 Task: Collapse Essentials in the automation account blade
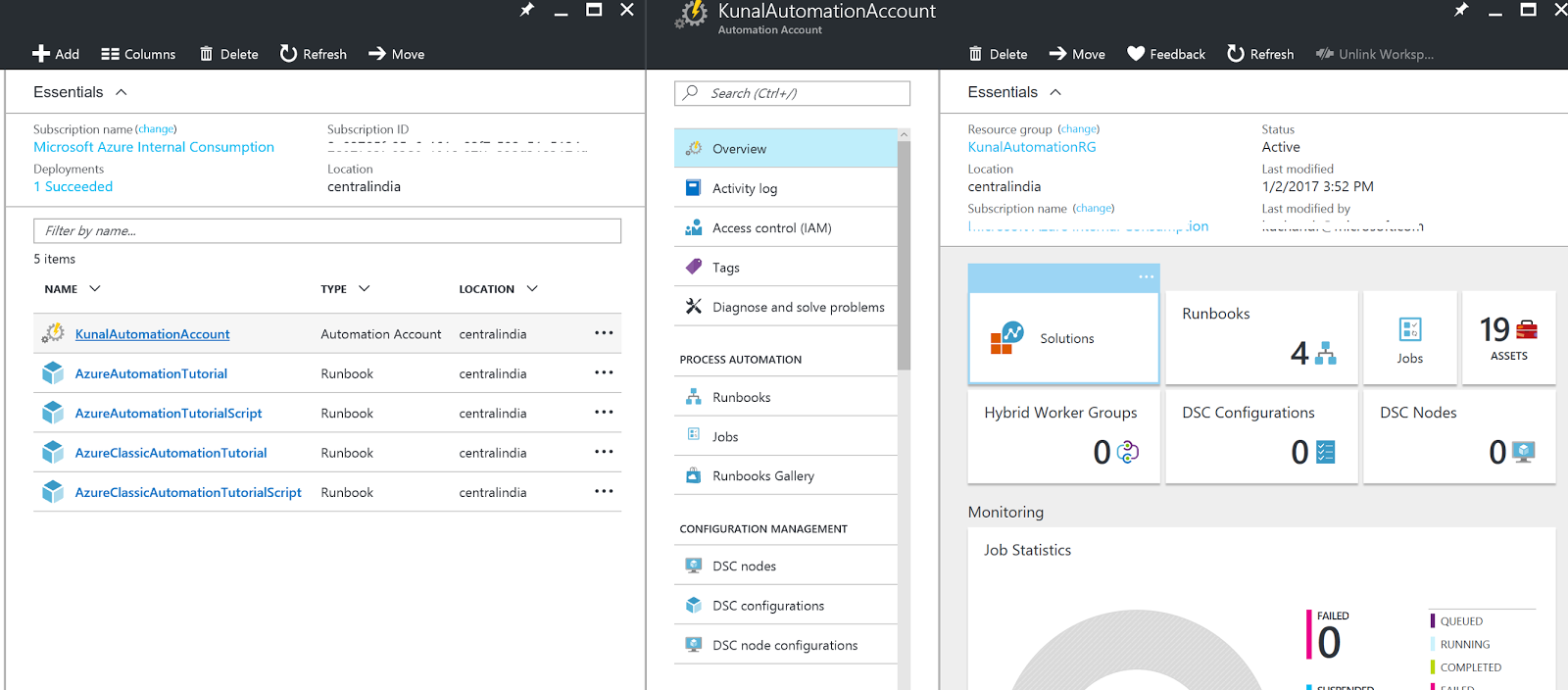tap(1055, 92)
